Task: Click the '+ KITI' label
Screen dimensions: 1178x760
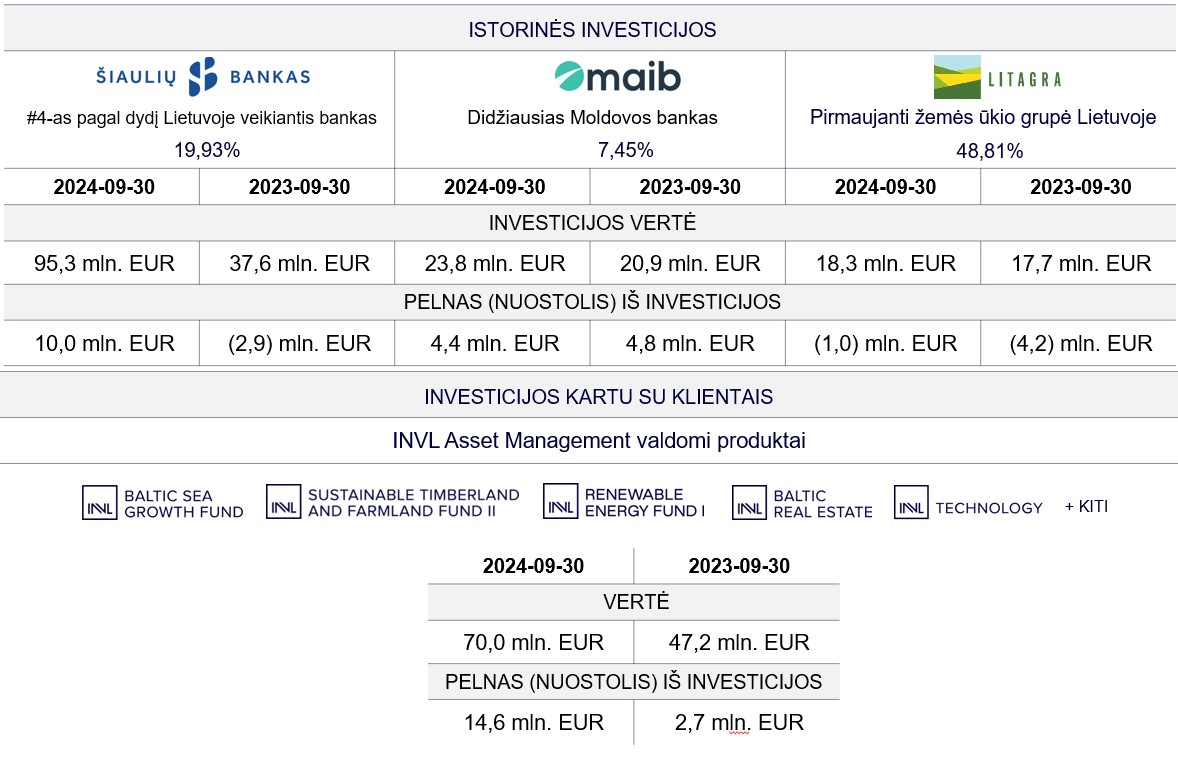Action: [1086, 506]
